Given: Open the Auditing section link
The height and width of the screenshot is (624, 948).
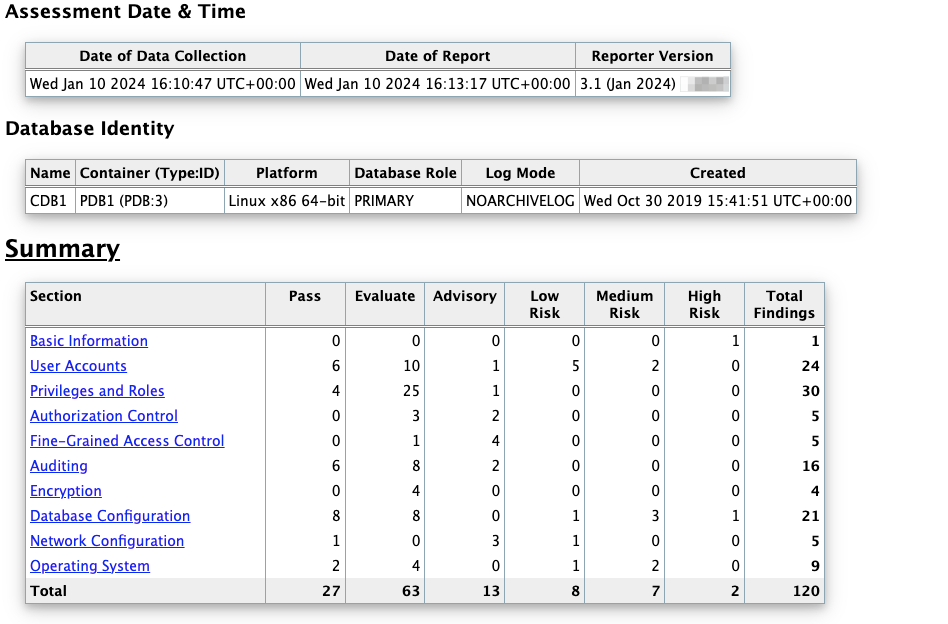Looking at the screenshot, I should 59,466.
